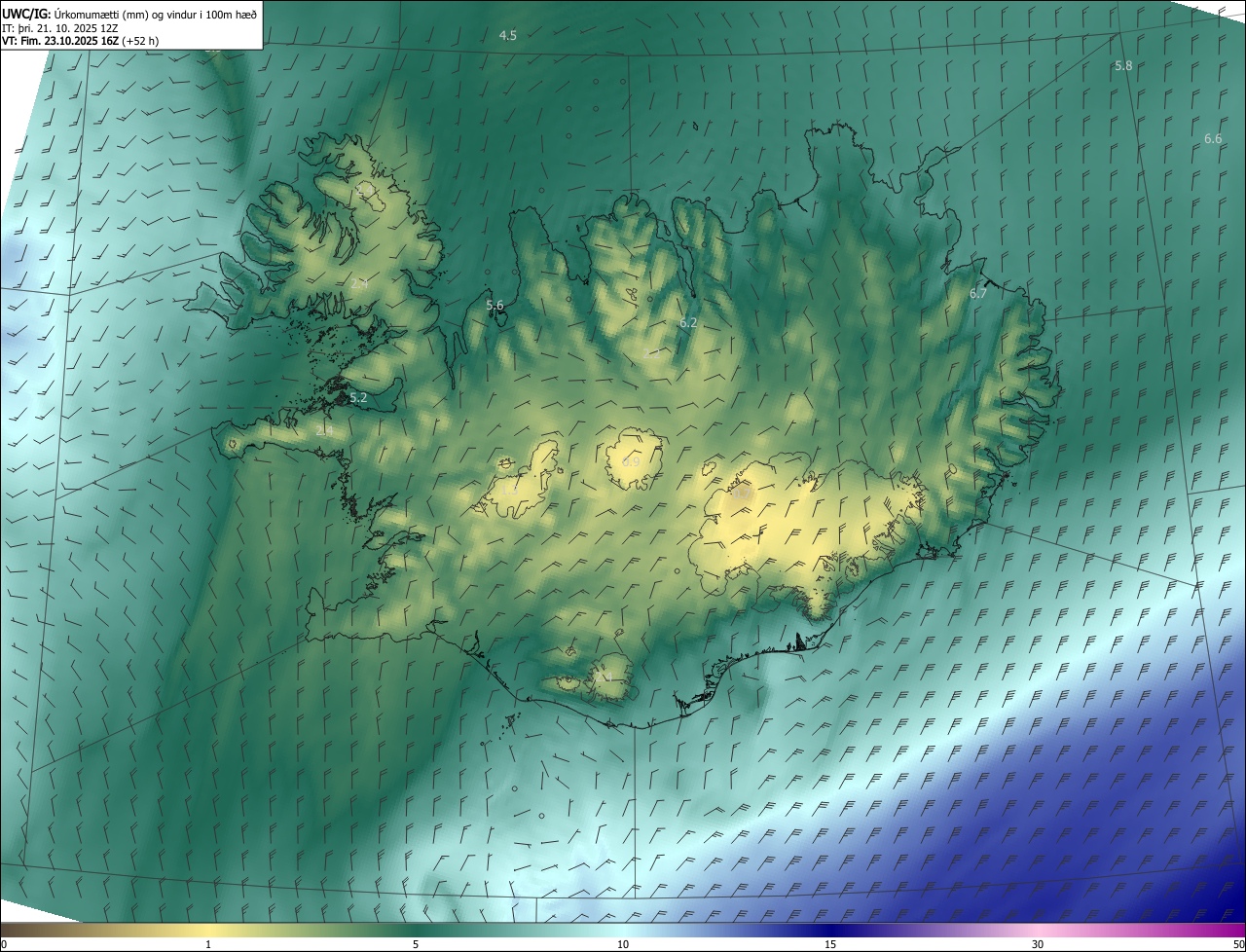The height and width of the screenshot is (952, 1246).
Task: Click the 'UWC/IG: Úrkomumætti (mm)' title line
Action: pyautogui.click(x=130, y=13)
